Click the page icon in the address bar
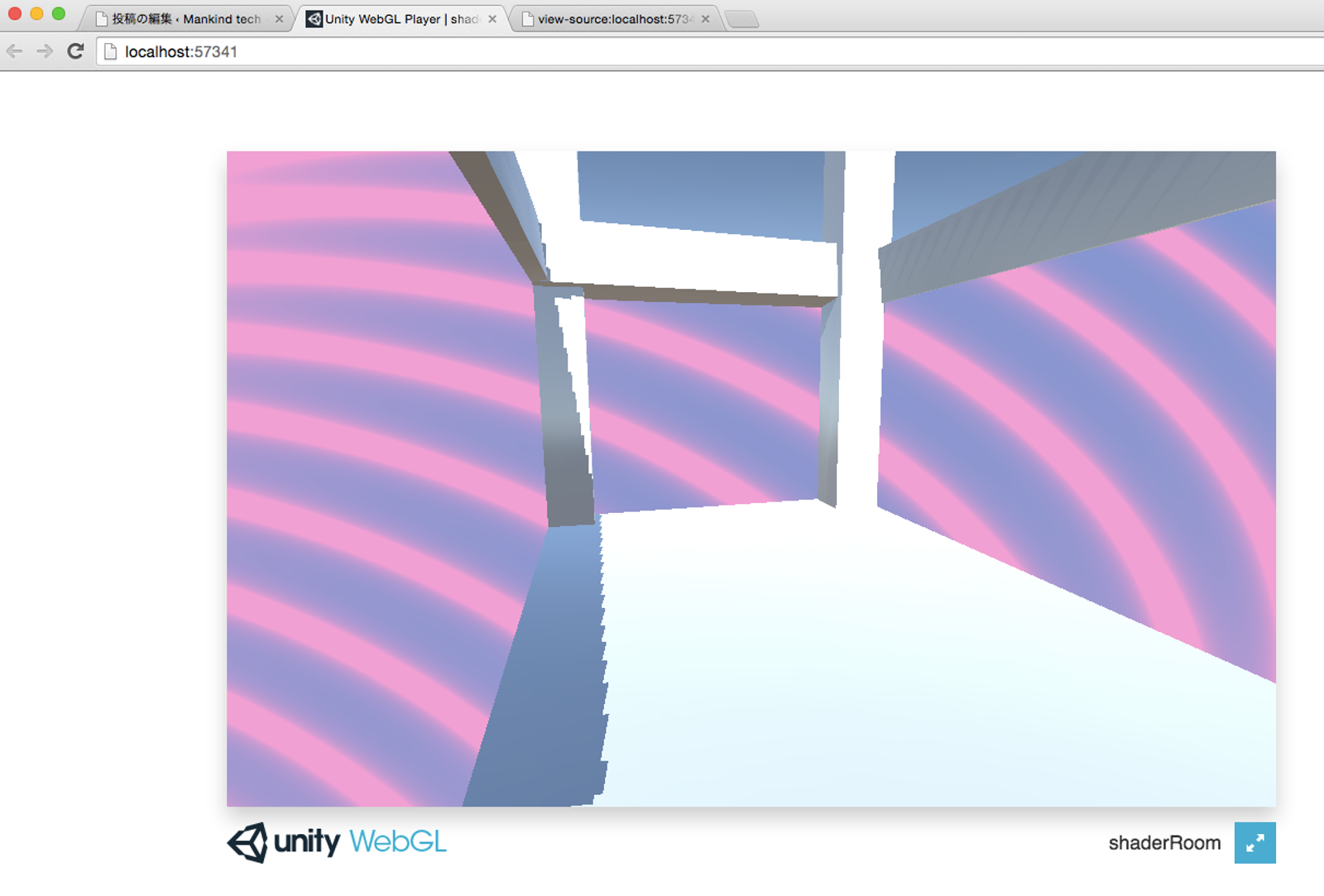The height and width of the screenshot is (896, 1324). tap(110, 51)
